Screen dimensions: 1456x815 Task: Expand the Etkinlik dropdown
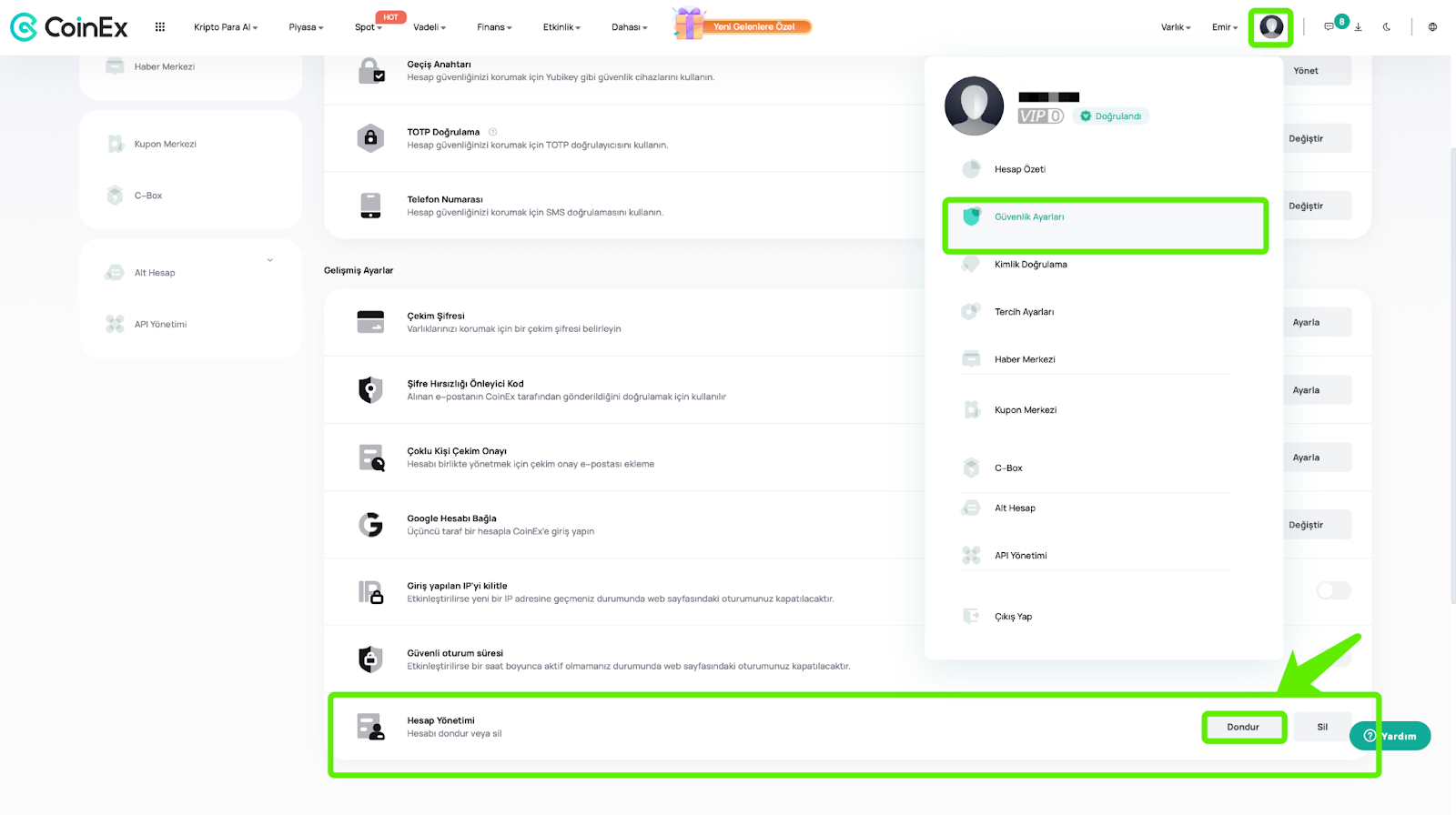(x=561, y=27)
